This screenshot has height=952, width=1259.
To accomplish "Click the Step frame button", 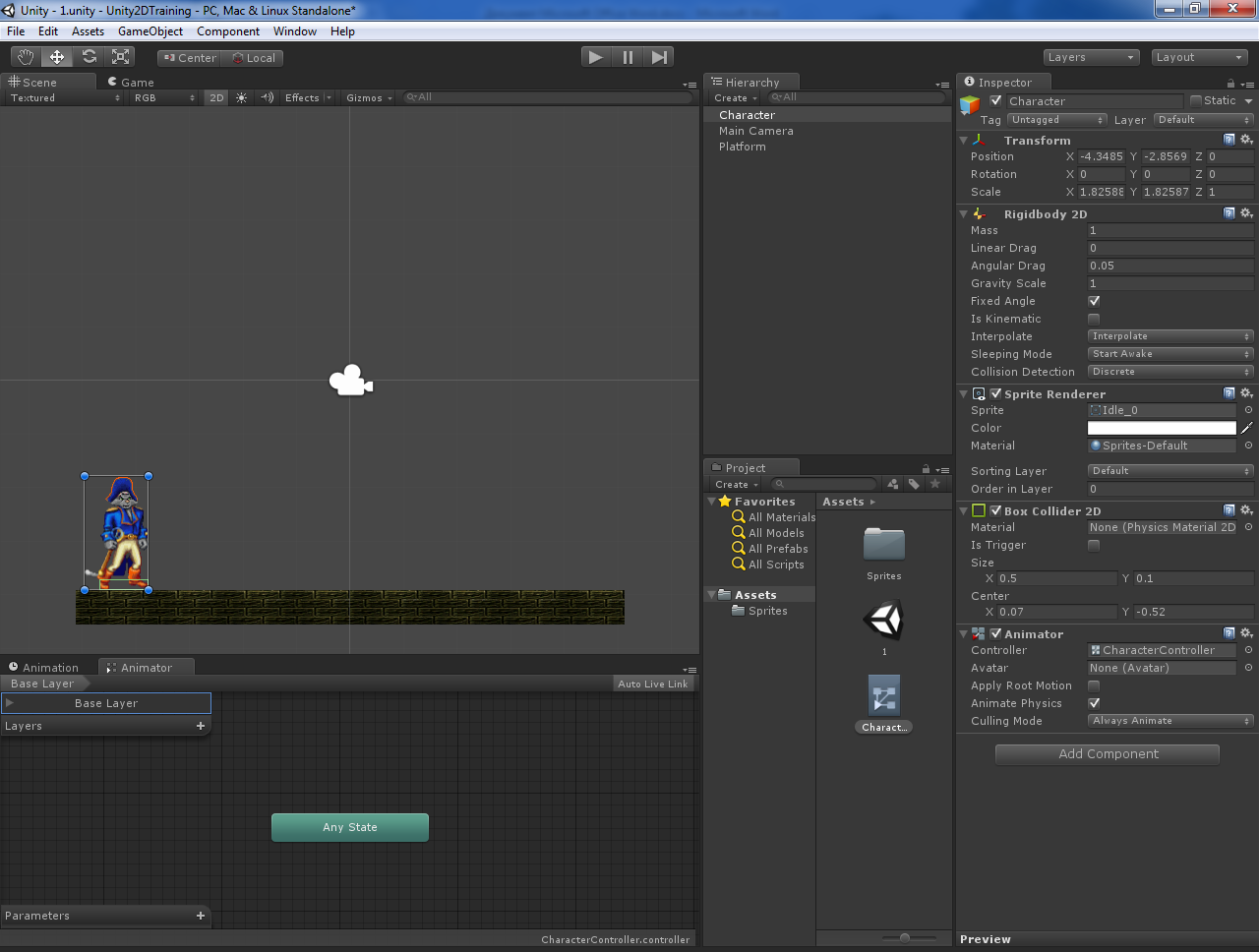I will tap(659, 57).
